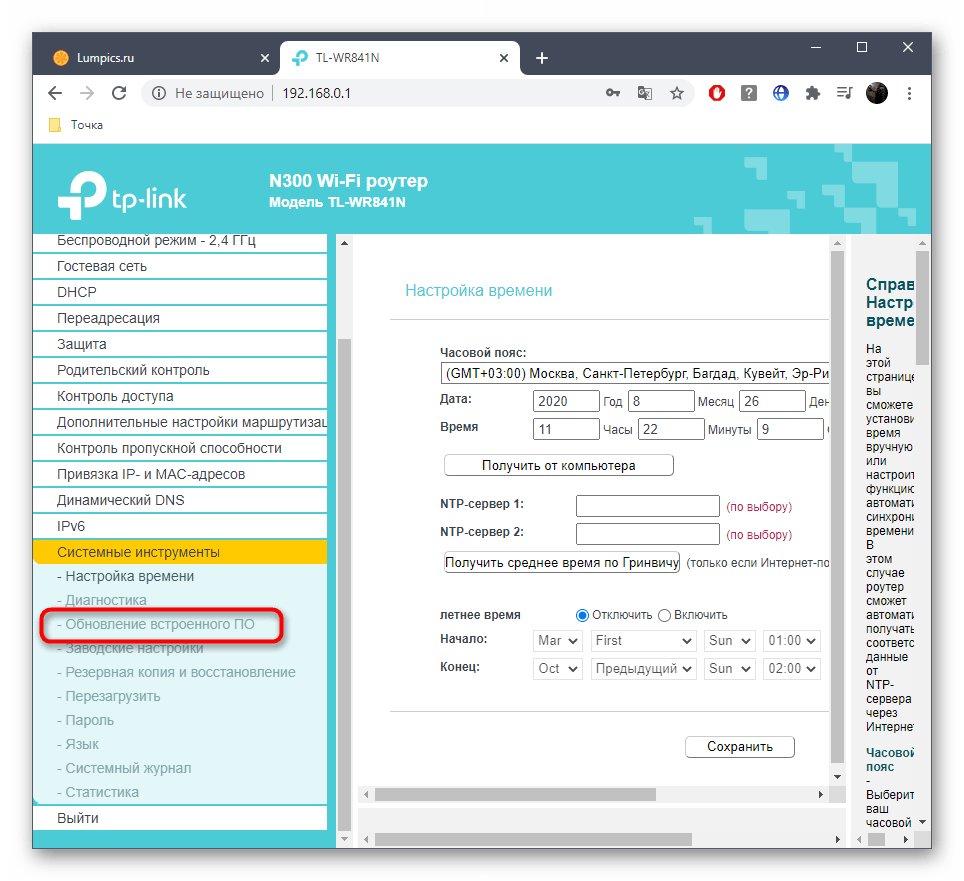Open the Перезагрузить submenu

coord(109,697)
